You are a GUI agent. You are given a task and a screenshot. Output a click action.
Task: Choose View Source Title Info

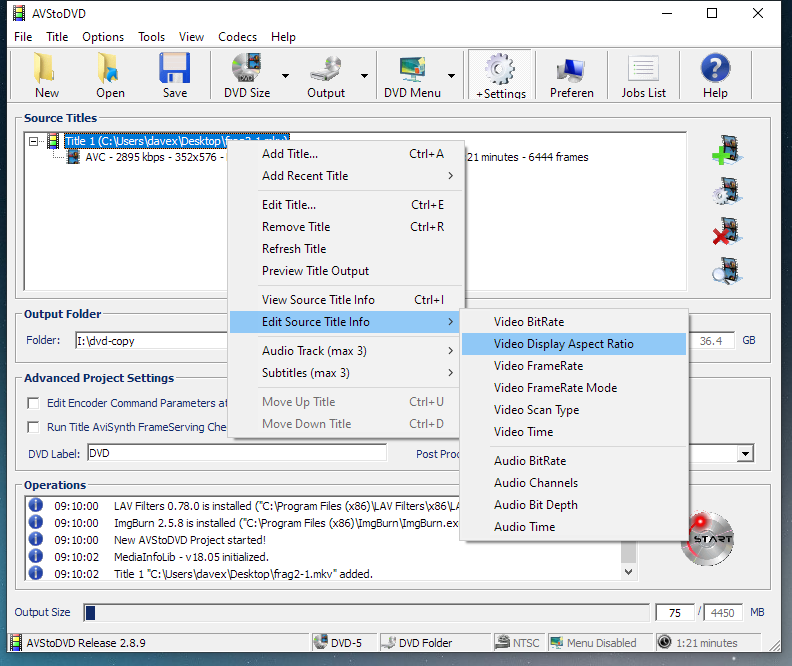(x=344, y=299)
